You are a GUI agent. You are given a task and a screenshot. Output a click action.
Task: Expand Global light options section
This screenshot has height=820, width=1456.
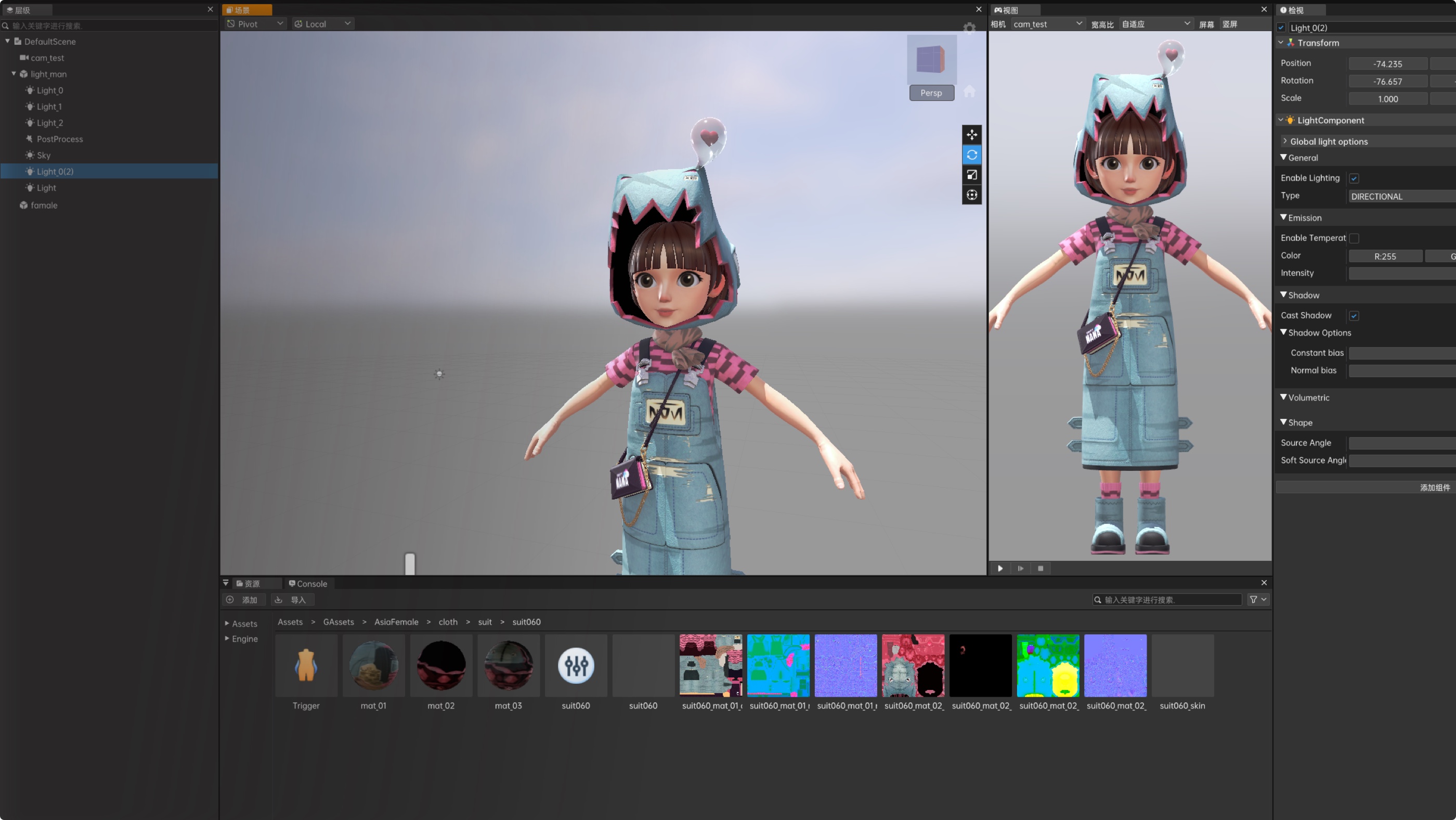1328,142
